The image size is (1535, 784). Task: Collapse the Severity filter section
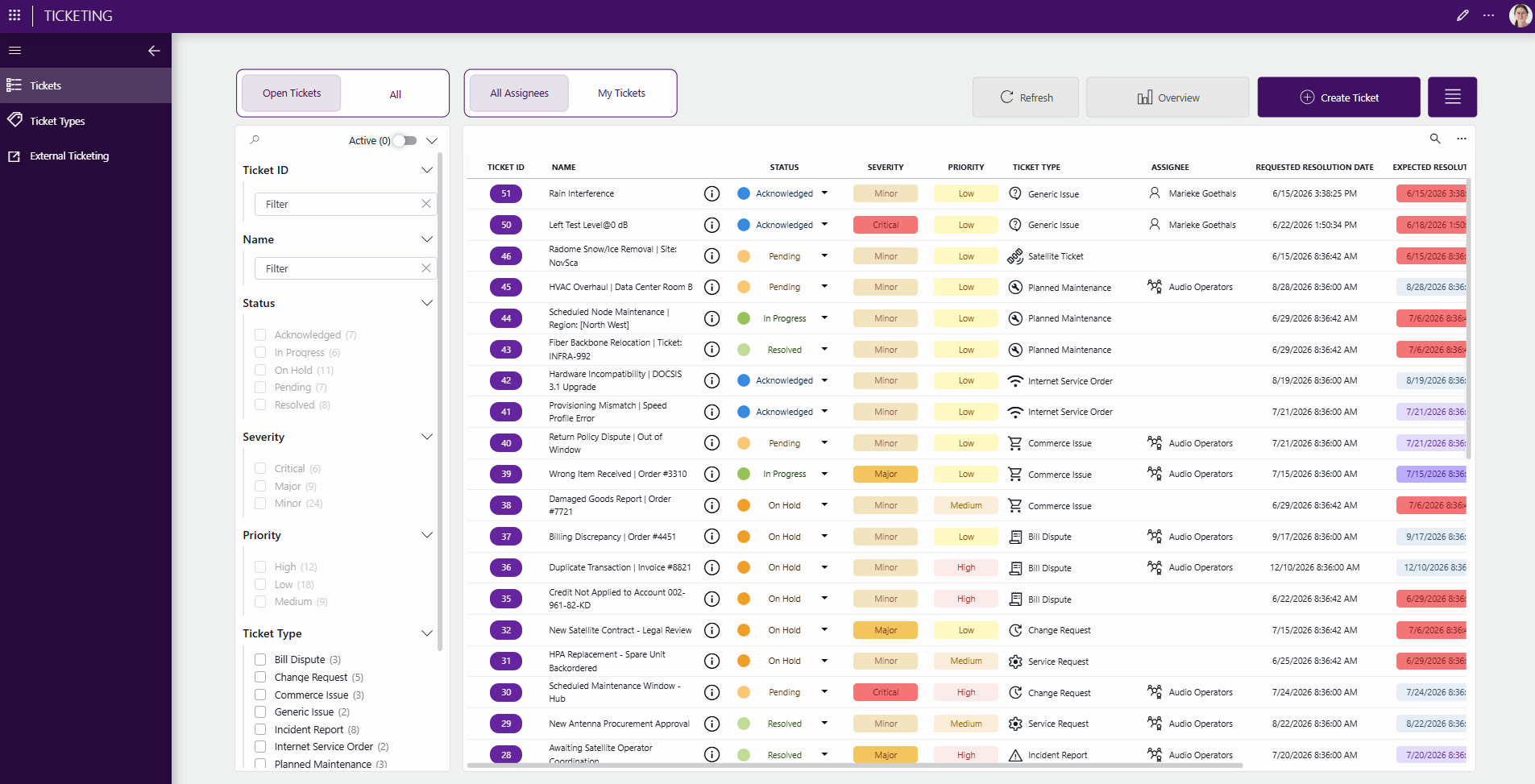click(x=427, y=437)
